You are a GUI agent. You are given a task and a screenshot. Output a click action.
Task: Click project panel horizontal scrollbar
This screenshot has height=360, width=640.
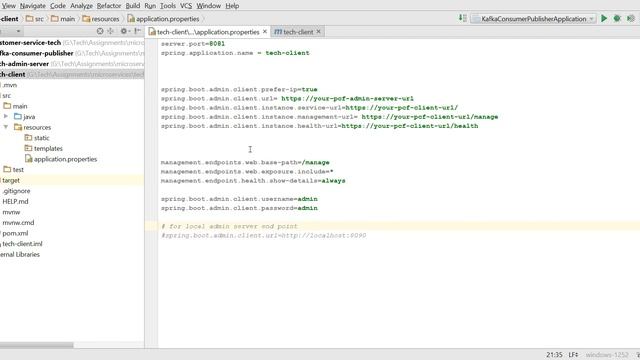tap(37, 345)
